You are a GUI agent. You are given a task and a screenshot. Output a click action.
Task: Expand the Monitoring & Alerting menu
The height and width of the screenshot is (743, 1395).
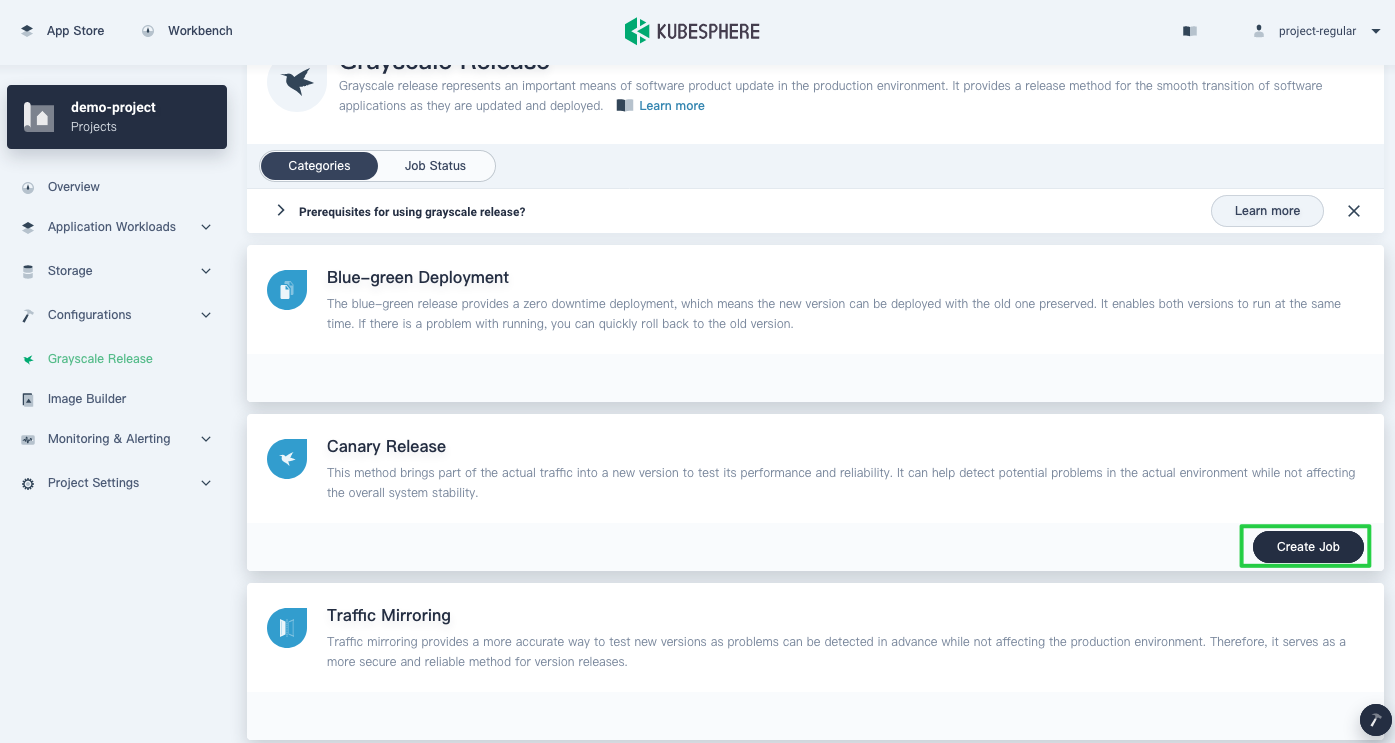pos(109,438)
